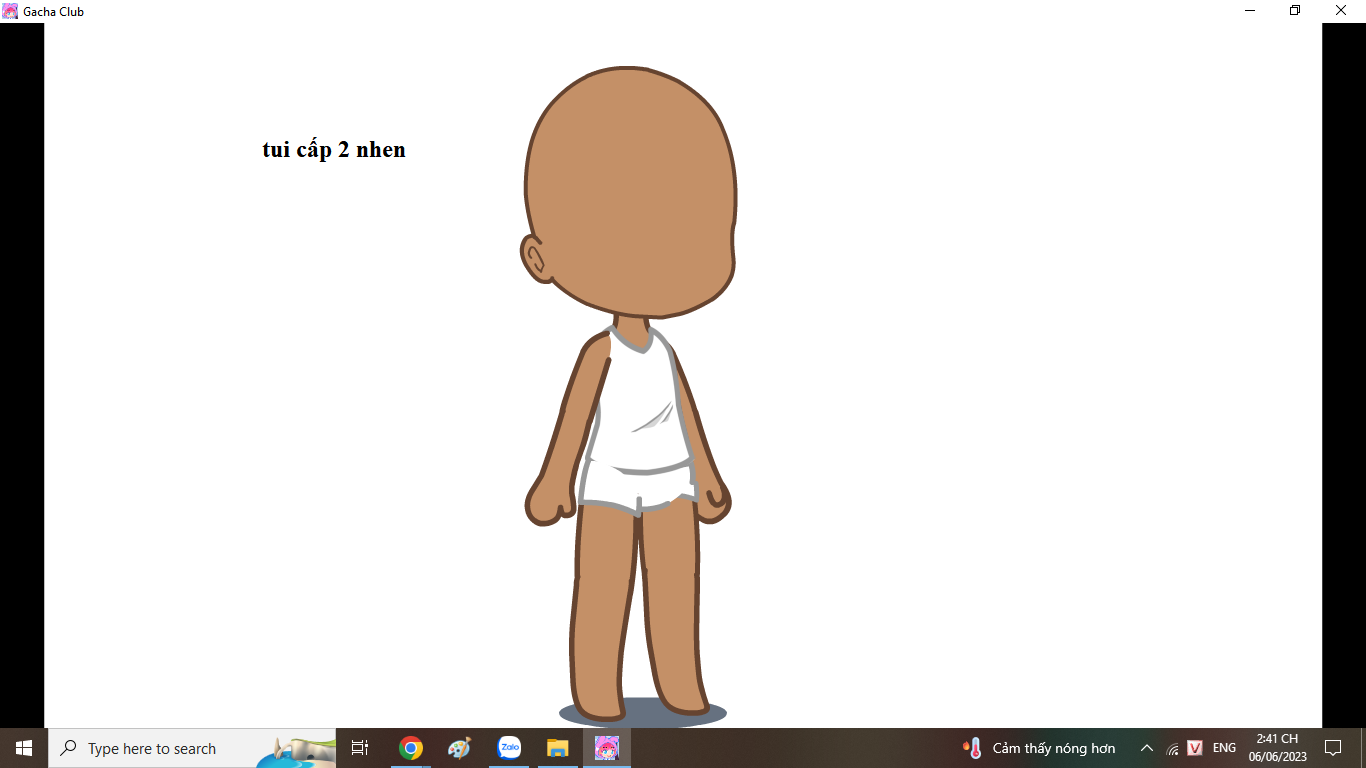Click the Gacha Club title bar icon
1366x768 pixels.
(x=10, y=11)
